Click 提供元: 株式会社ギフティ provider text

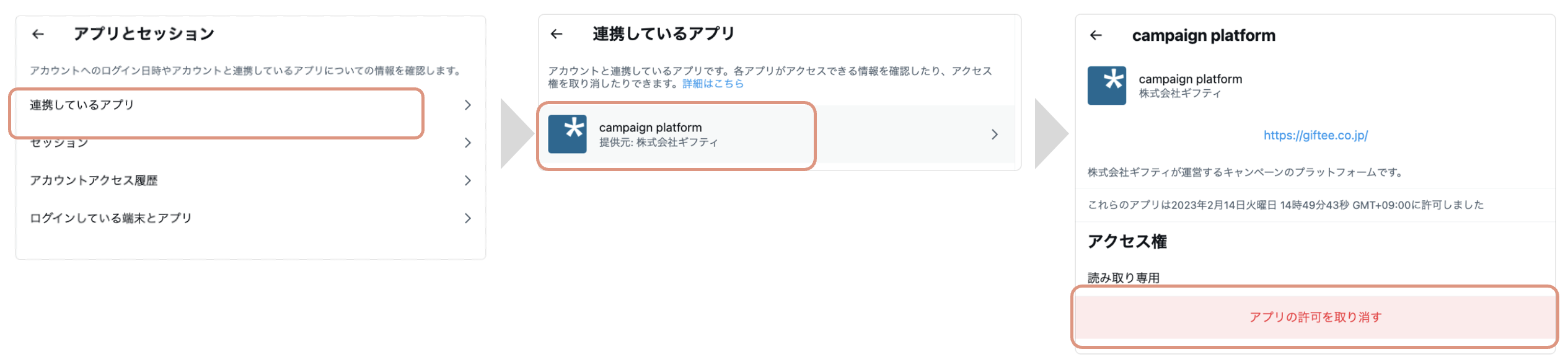658,143
